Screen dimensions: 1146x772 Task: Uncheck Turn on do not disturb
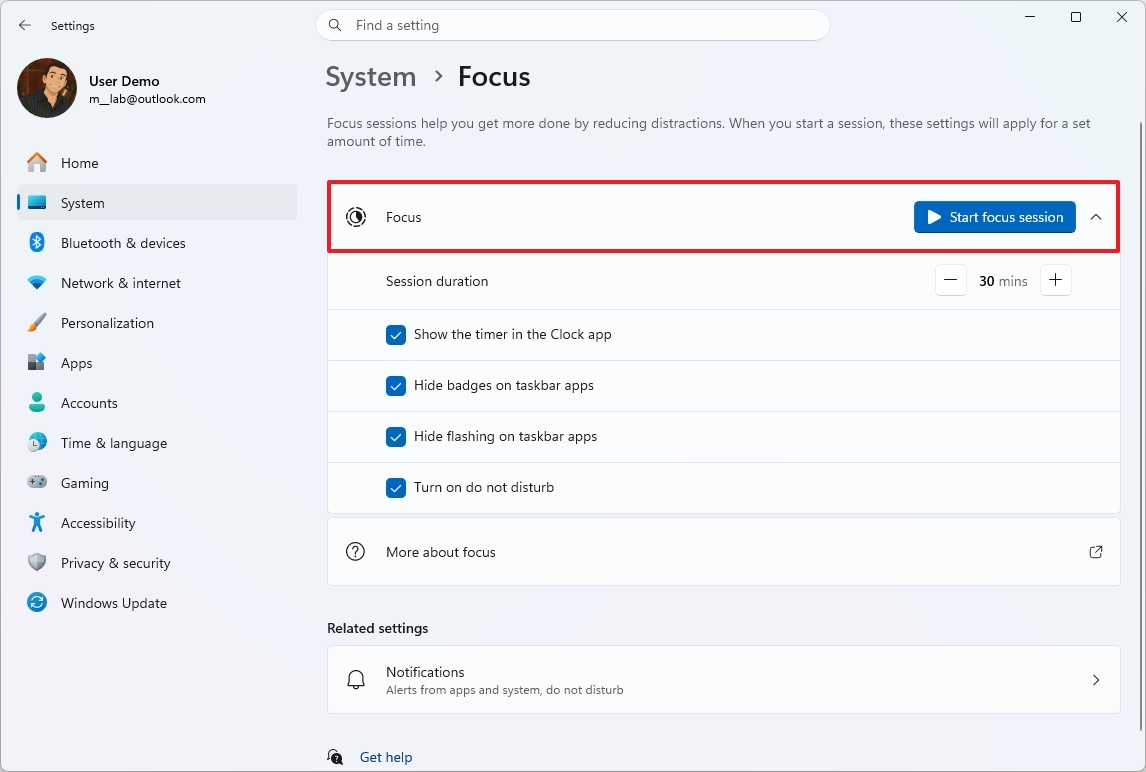(x=396, y=487)
